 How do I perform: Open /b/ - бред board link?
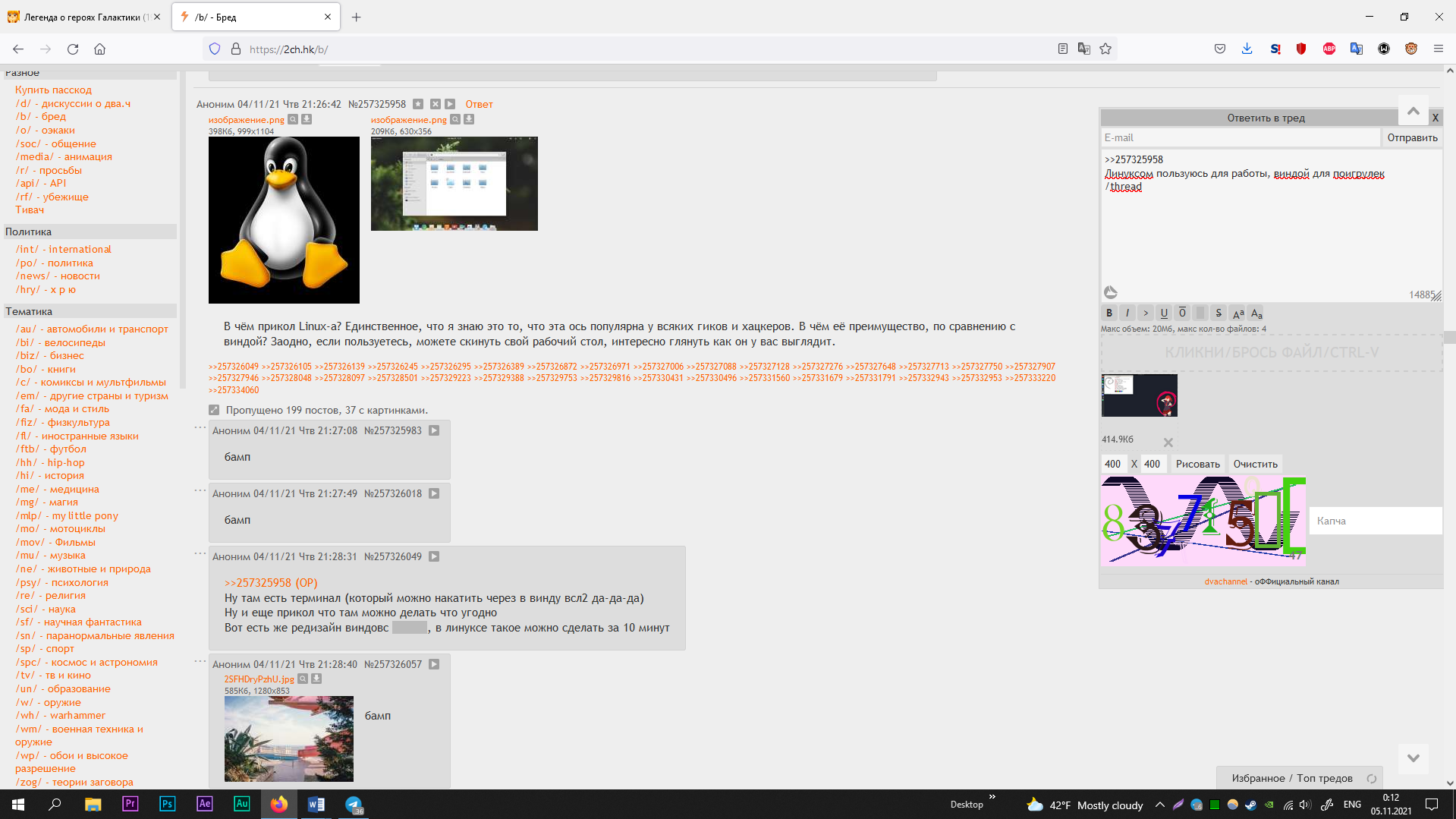point(41,116)
